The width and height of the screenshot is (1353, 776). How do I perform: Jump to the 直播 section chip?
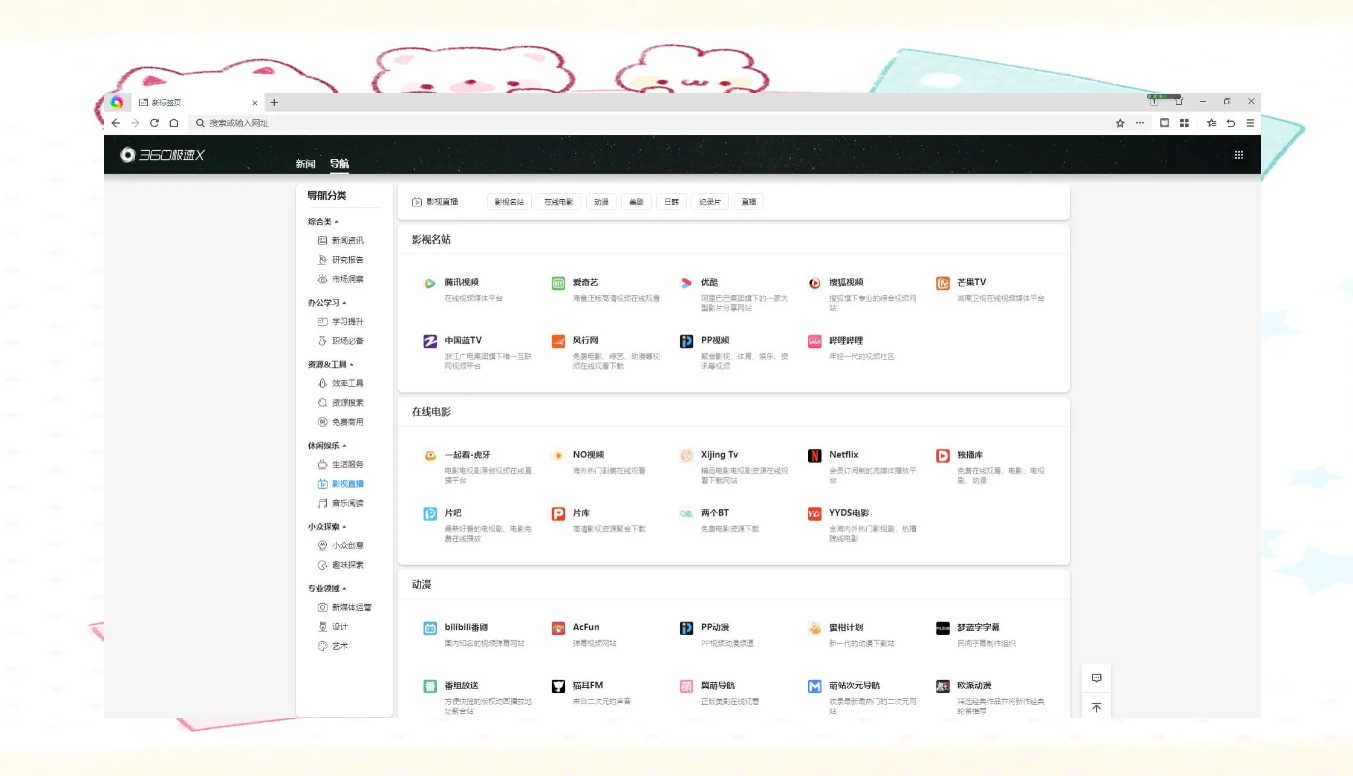[x=749, y=202]
